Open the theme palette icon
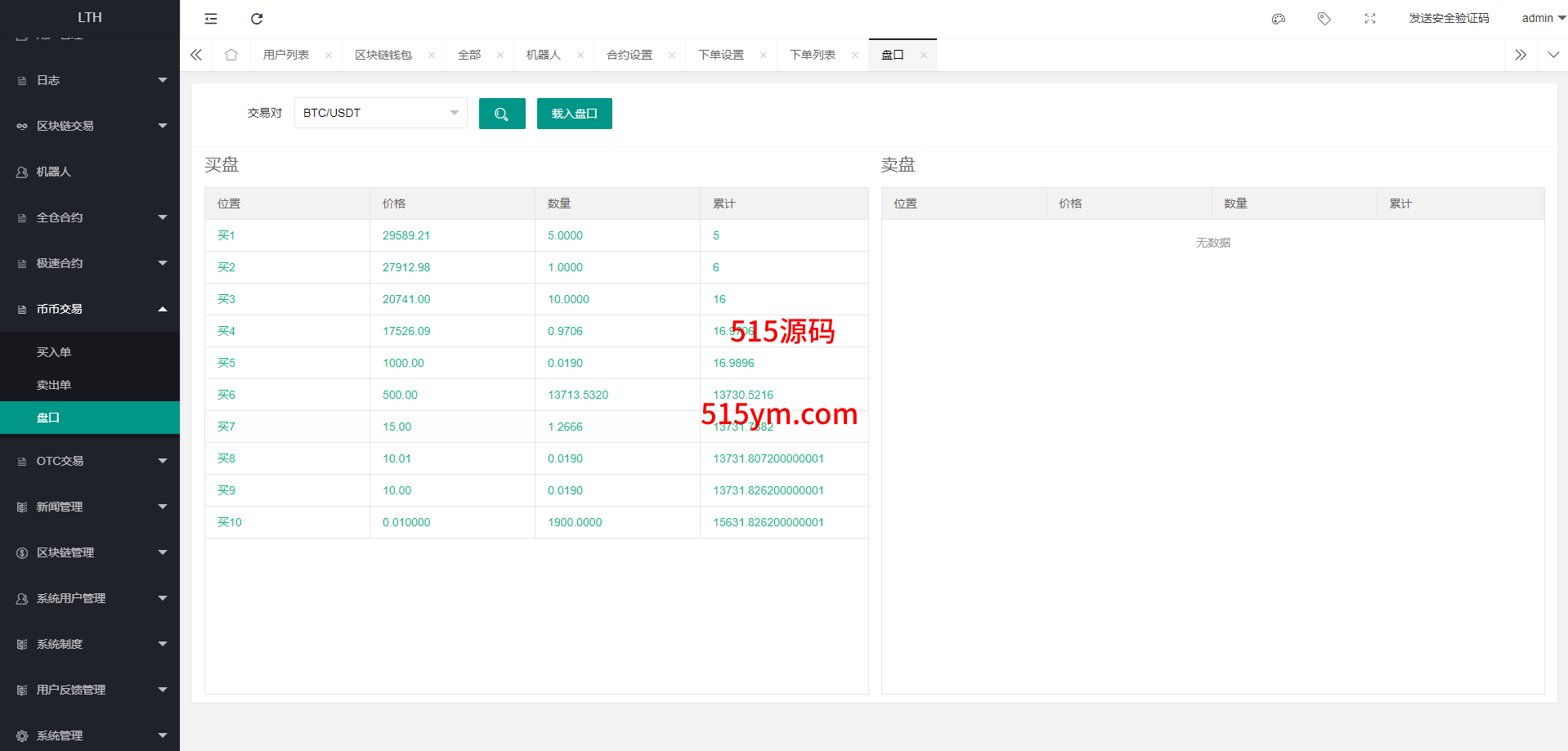1568x751 pixels. coord(1279,19)
